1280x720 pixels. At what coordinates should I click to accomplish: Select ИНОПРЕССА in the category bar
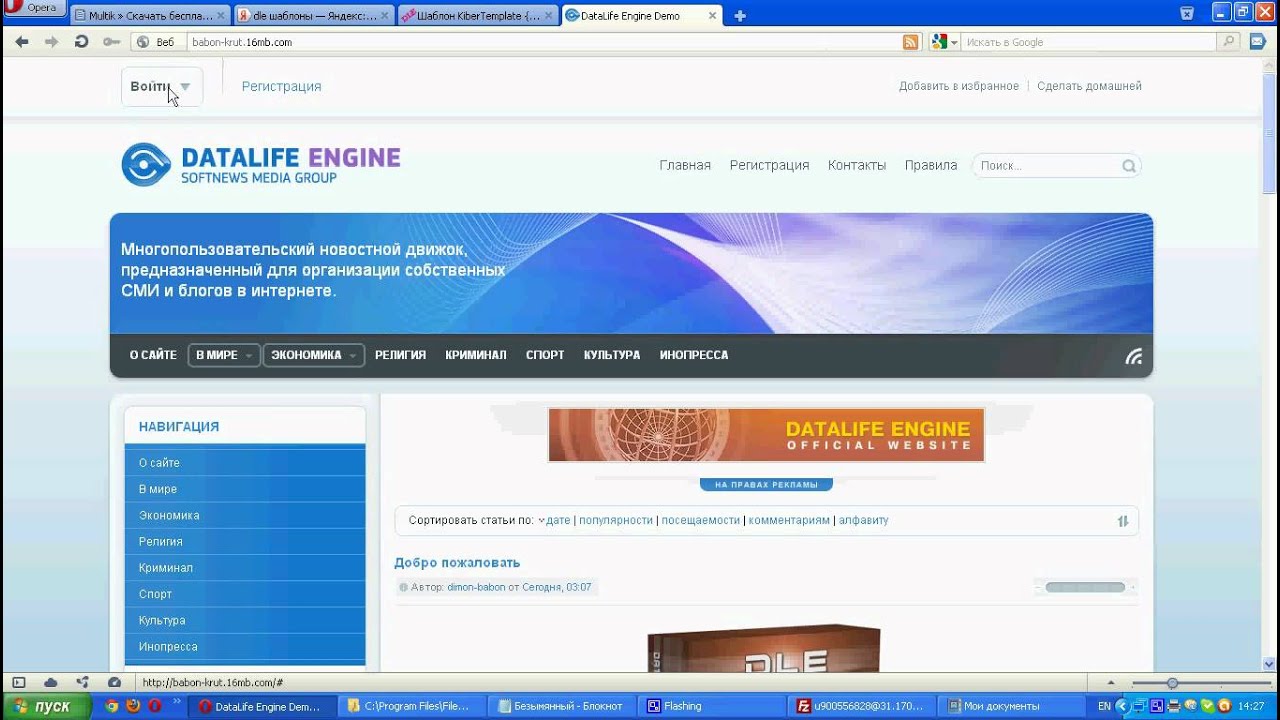[694, 355]
